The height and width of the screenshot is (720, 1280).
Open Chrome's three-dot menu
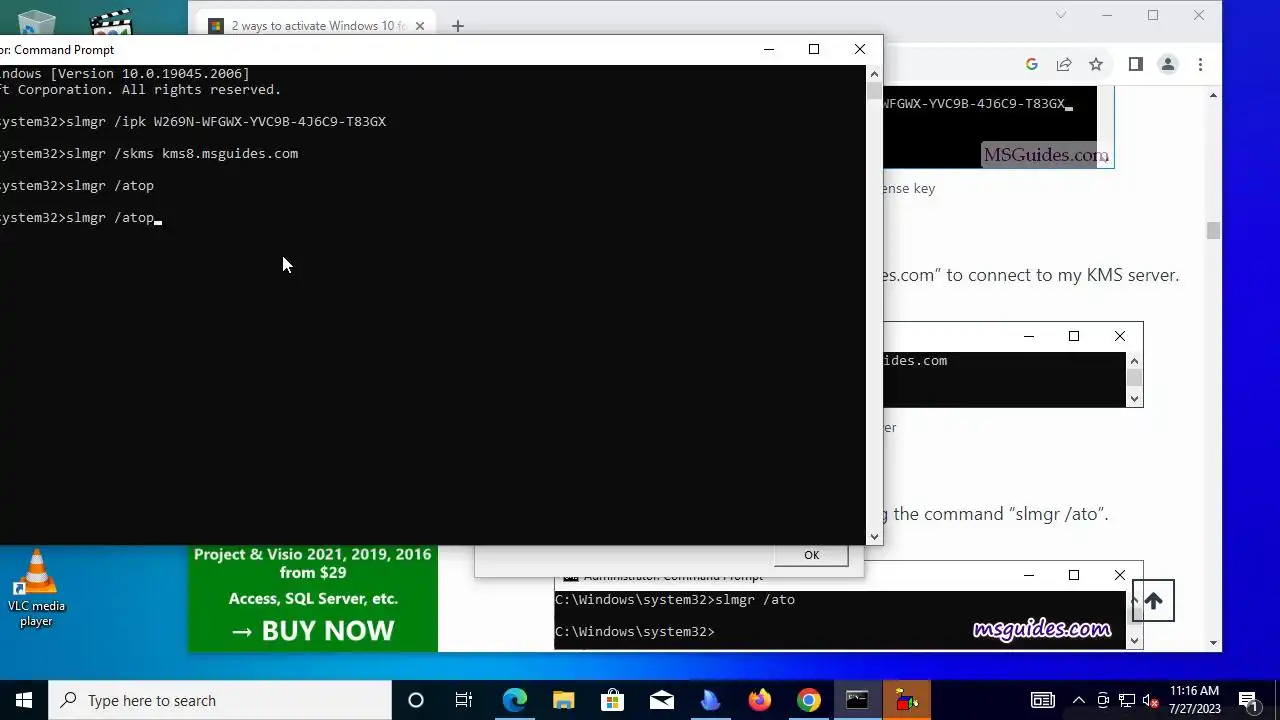(1200, 64)
